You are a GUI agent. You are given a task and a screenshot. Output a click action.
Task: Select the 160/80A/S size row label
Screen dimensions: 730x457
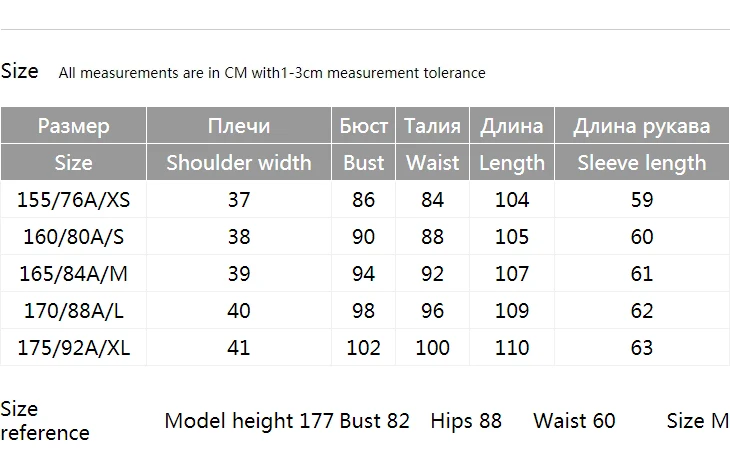74,236
